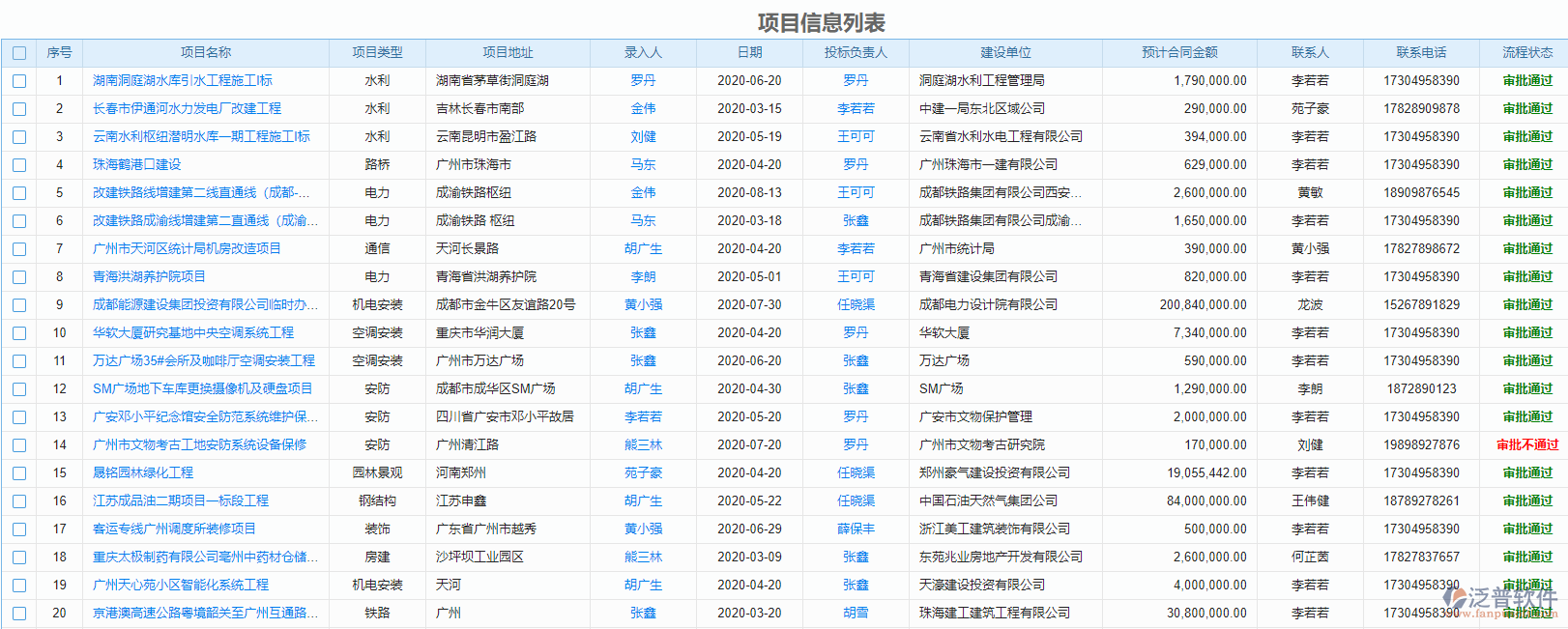
Task: Check the checkbox for row 1
Action: pos(19,81)
